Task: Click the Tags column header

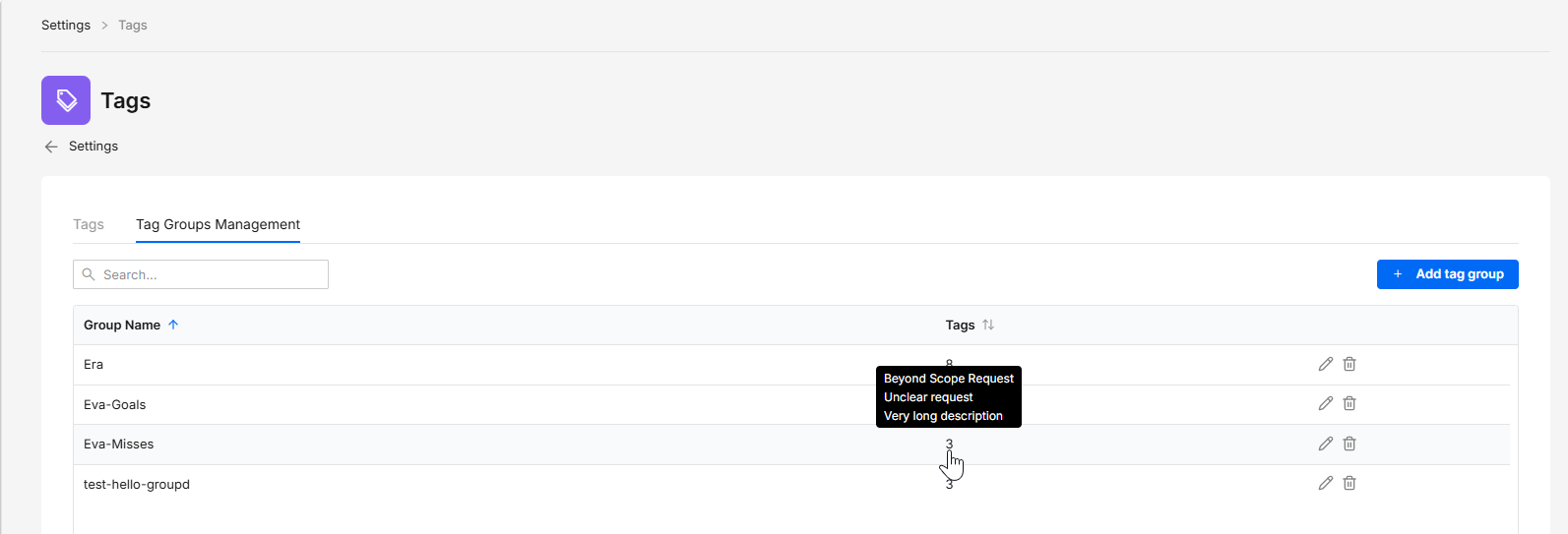Action: coord(960,325)
